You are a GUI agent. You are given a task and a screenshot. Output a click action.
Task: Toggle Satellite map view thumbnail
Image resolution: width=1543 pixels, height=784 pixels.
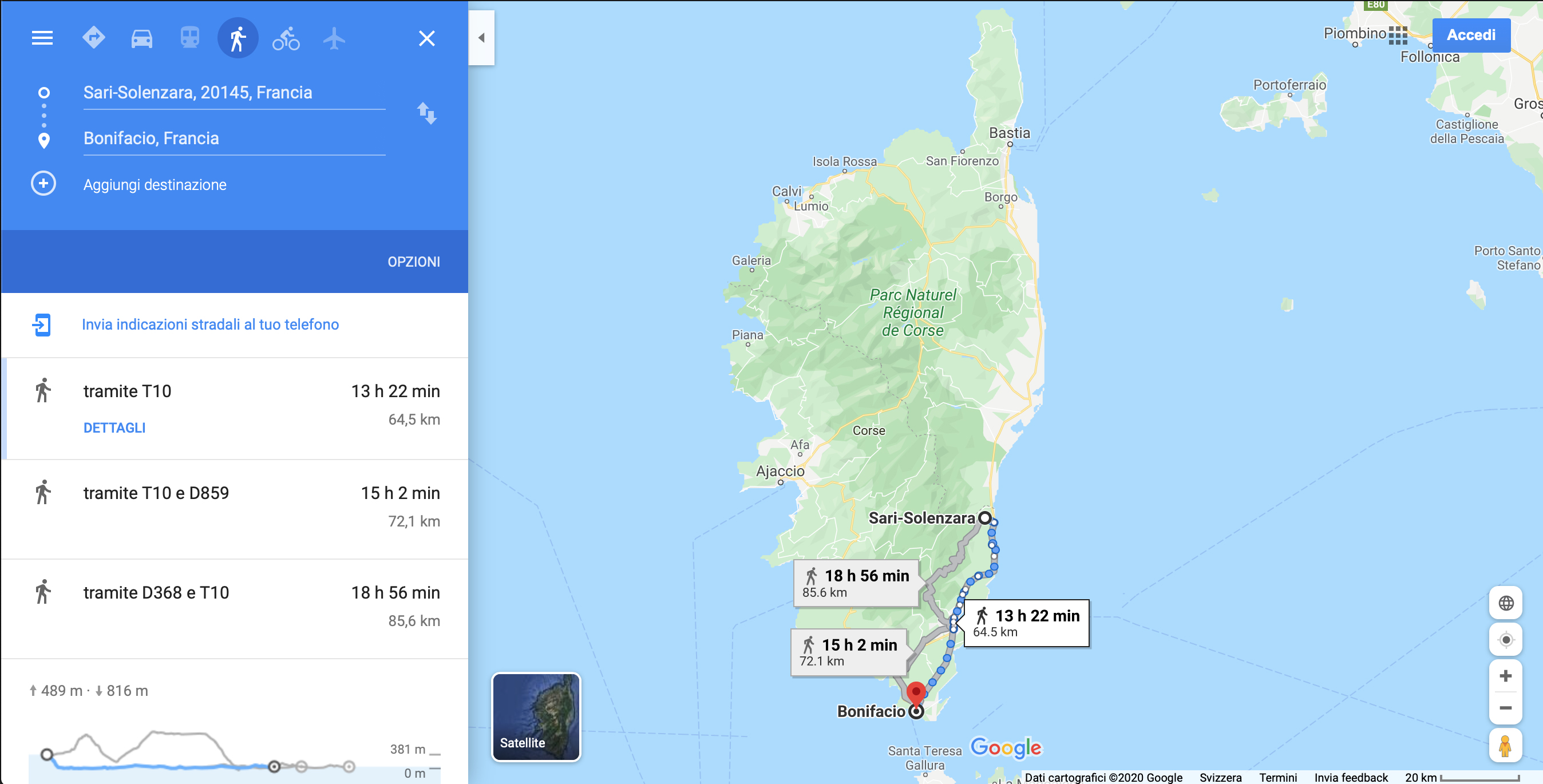coord(536,717)
